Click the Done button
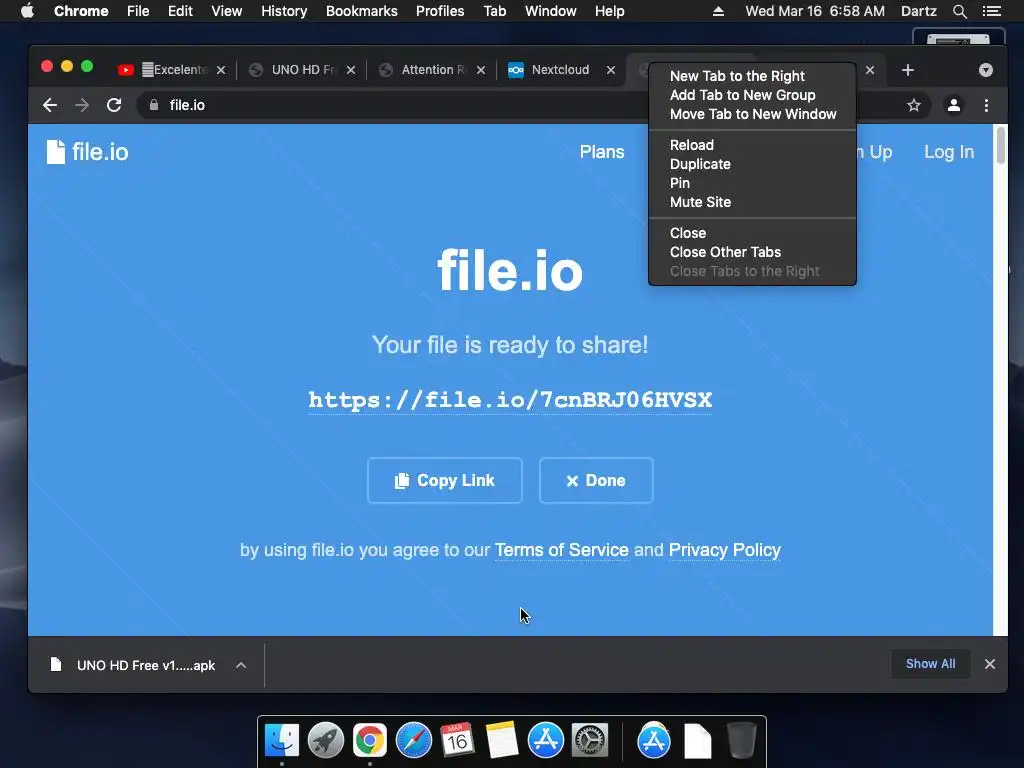Image resolution: width=1024 pixels, height=768 pixels. coord(596,481)
